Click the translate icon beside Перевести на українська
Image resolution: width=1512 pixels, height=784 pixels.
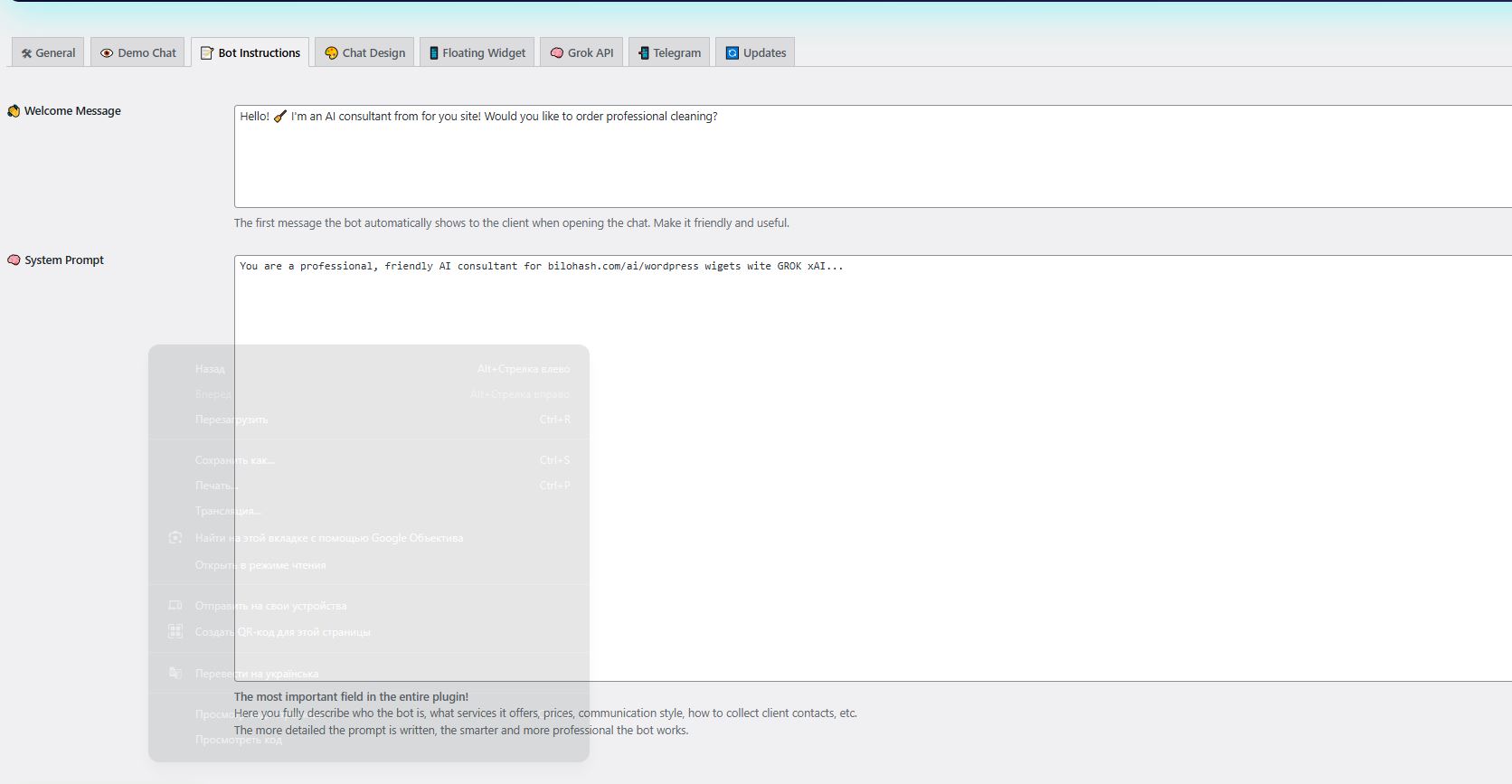(x=175, y=674)
